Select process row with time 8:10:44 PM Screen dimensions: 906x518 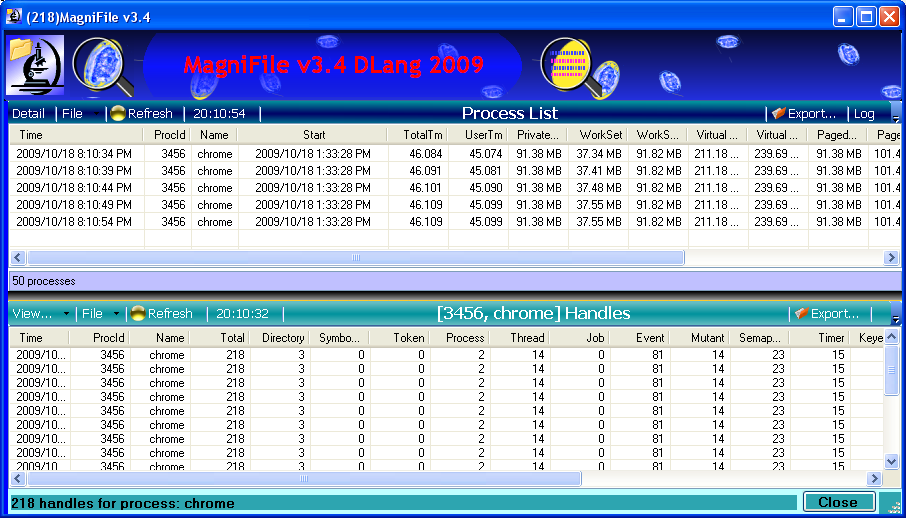455,188
